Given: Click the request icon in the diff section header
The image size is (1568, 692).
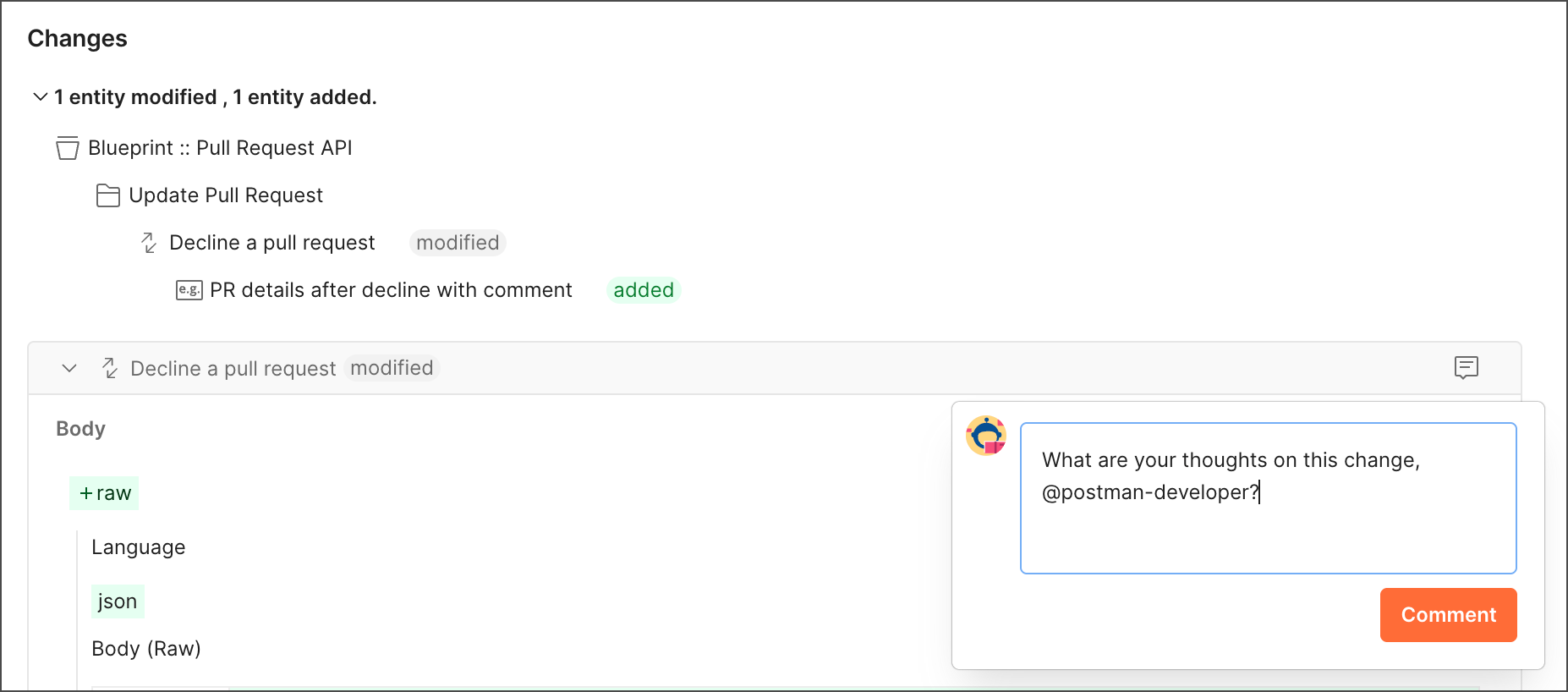Looking at the screenshot, I should 110,368.
